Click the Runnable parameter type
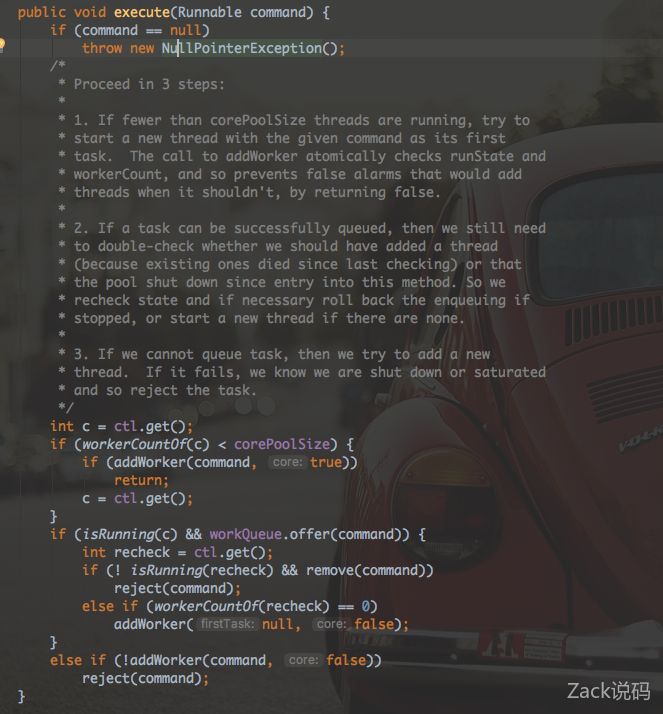This screenshot has height=714, width=663. (x=209, y=12)
